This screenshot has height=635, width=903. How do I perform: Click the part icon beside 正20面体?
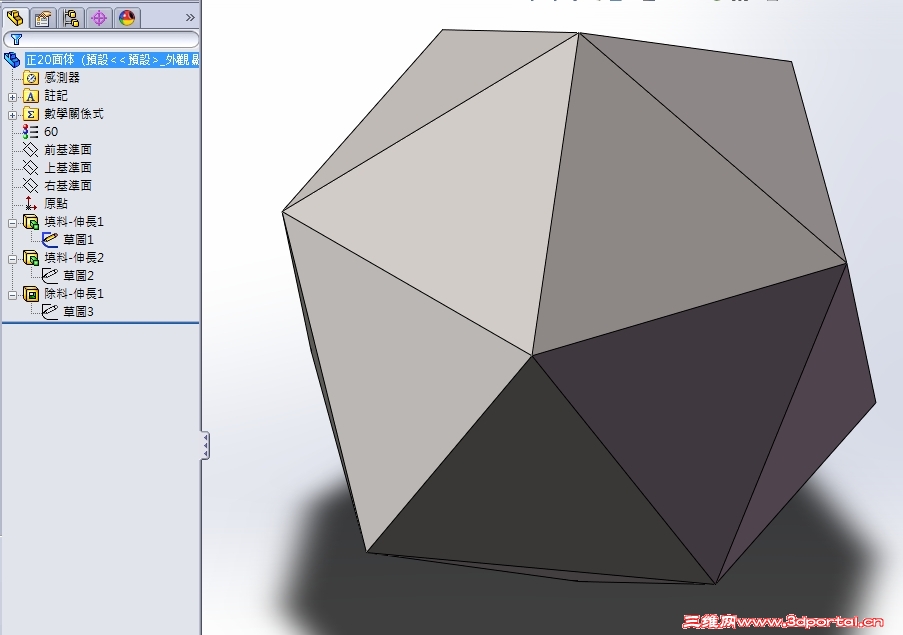click(12, 59)
